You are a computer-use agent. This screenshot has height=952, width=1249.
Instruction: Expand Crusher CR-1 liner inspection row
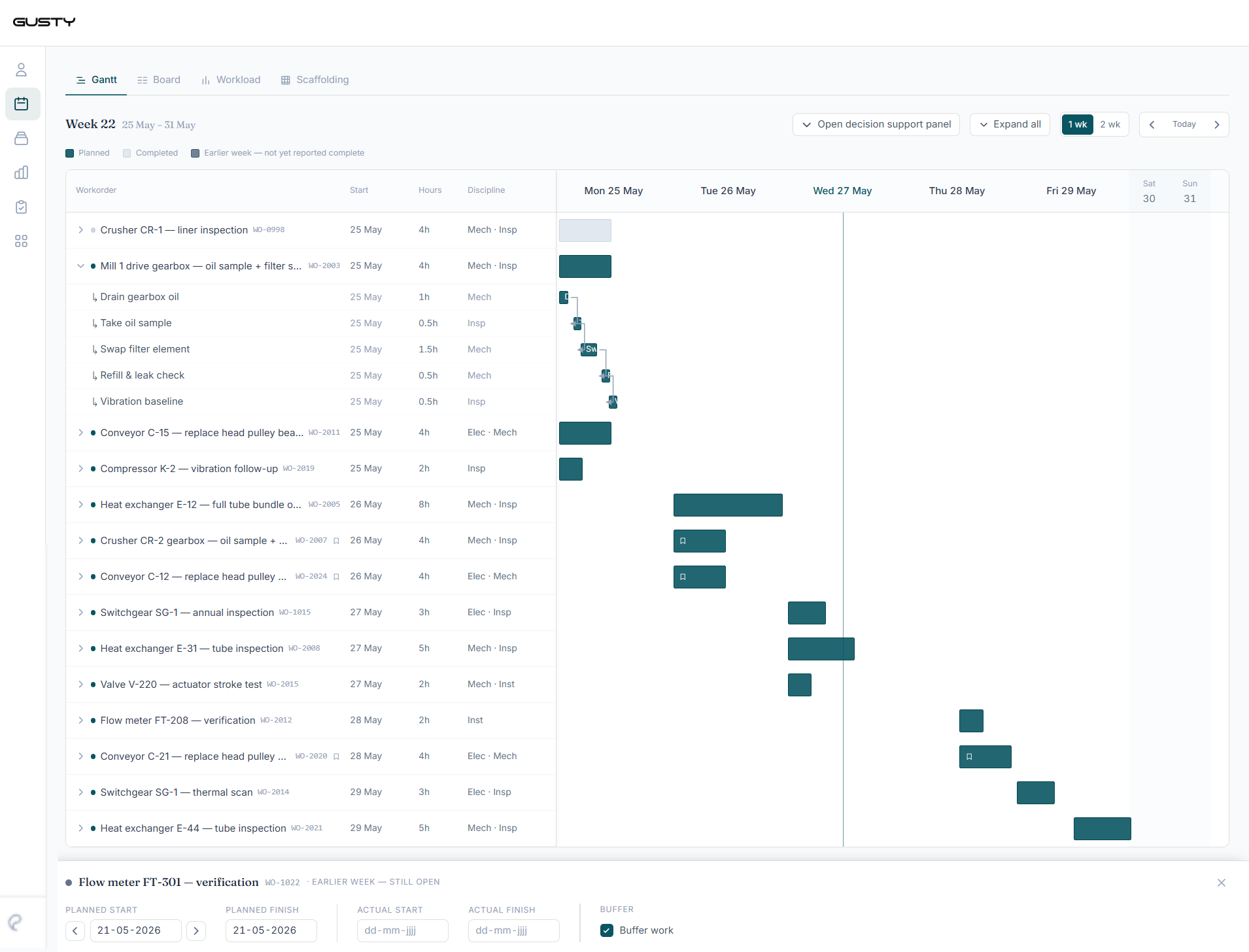80,230
